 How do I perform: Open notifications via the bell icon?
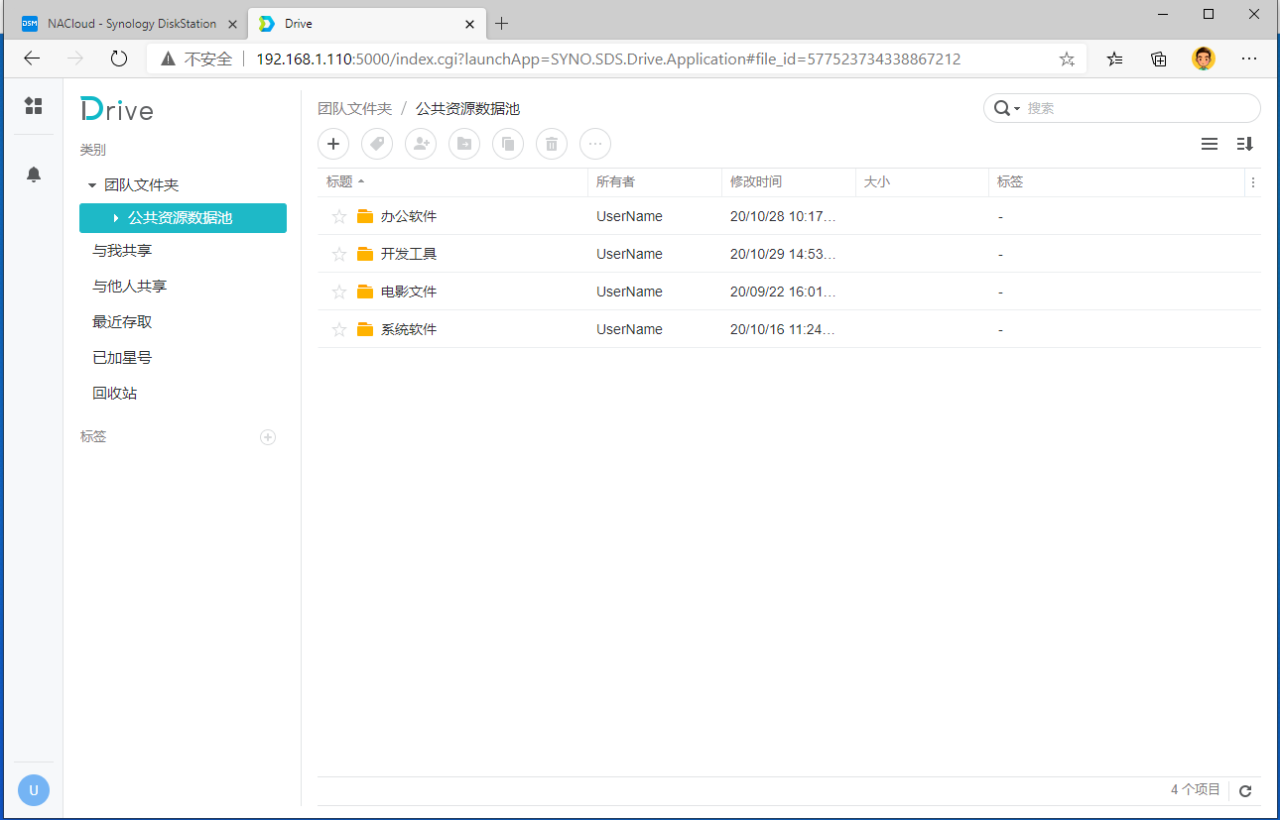(x=33, y=174)
